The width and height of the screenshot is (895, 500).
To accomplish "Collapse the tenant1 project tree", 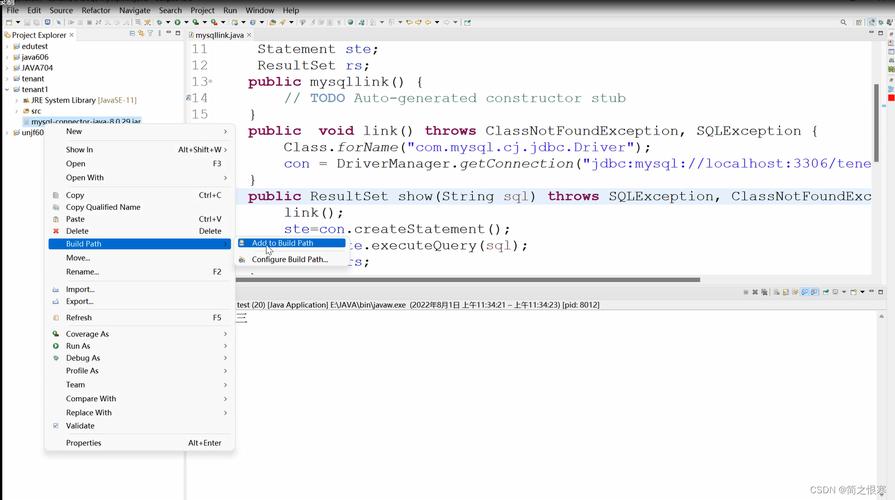I will (x=6, y=89).
